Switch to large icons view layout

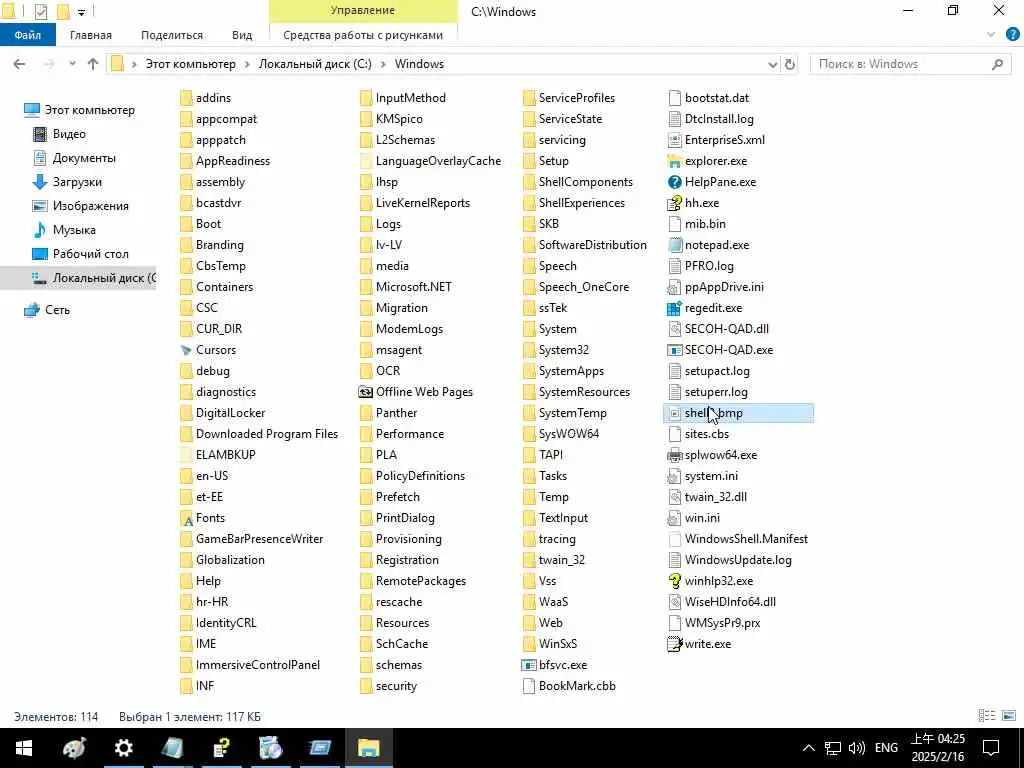pyautogui.click(x=1010, y=716)
